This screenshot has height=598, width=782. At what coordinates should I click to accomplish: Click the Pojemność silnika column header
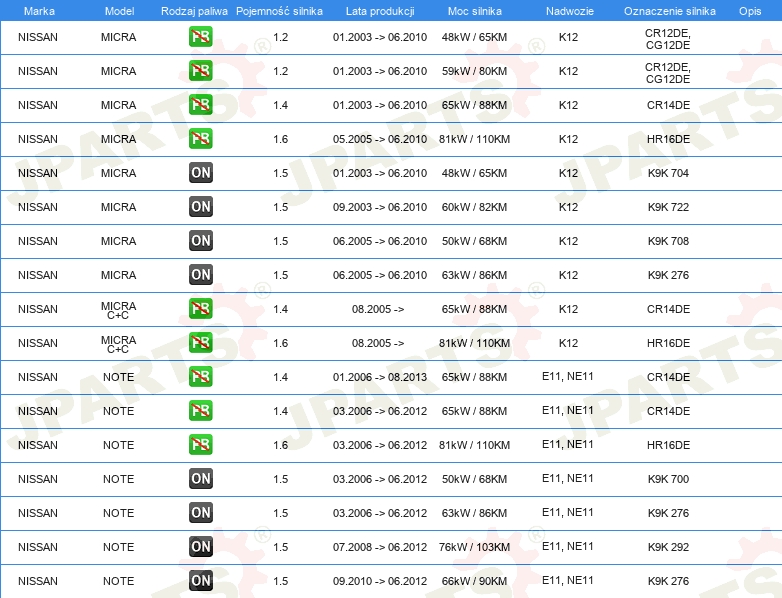[x=279, y=11]
